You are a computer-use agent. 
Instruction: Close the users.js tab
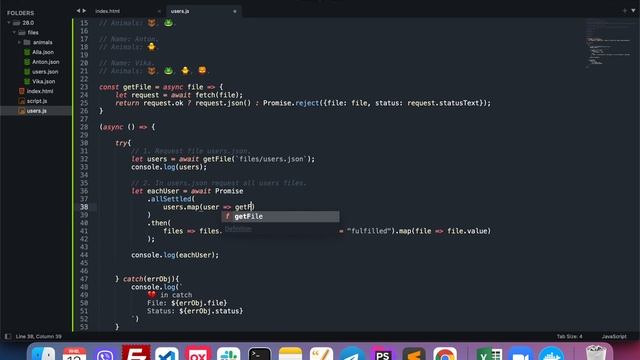click(x=235, y=11)
